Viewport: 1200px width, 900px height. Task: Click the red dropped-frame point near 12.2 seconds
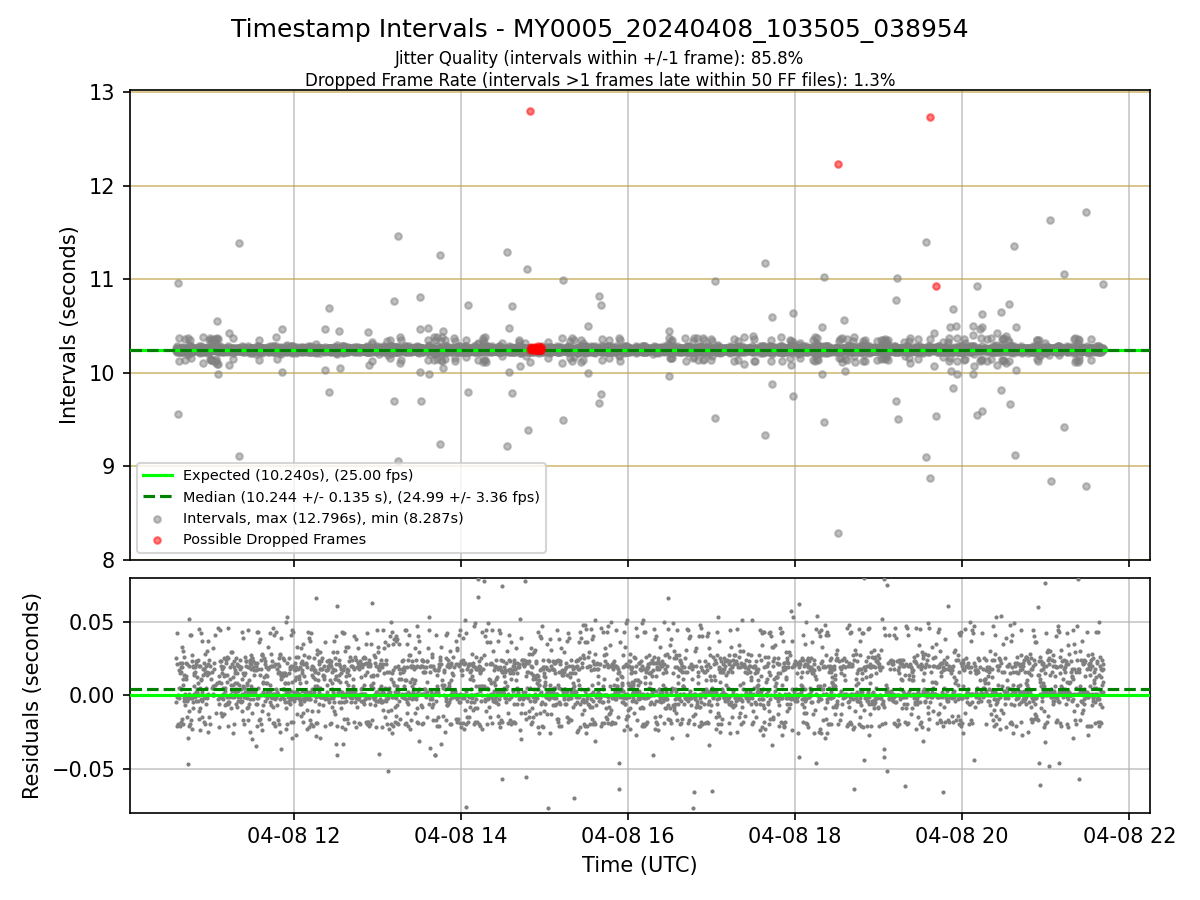point(838,164)
